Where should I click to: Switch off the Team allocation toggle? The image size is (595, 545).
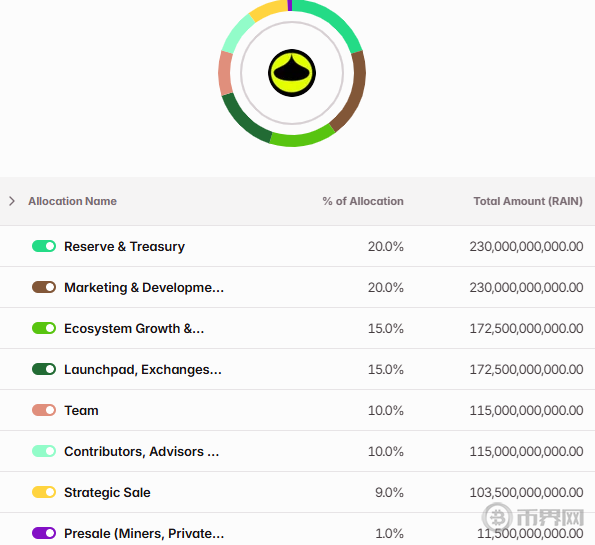pos(44,410)
